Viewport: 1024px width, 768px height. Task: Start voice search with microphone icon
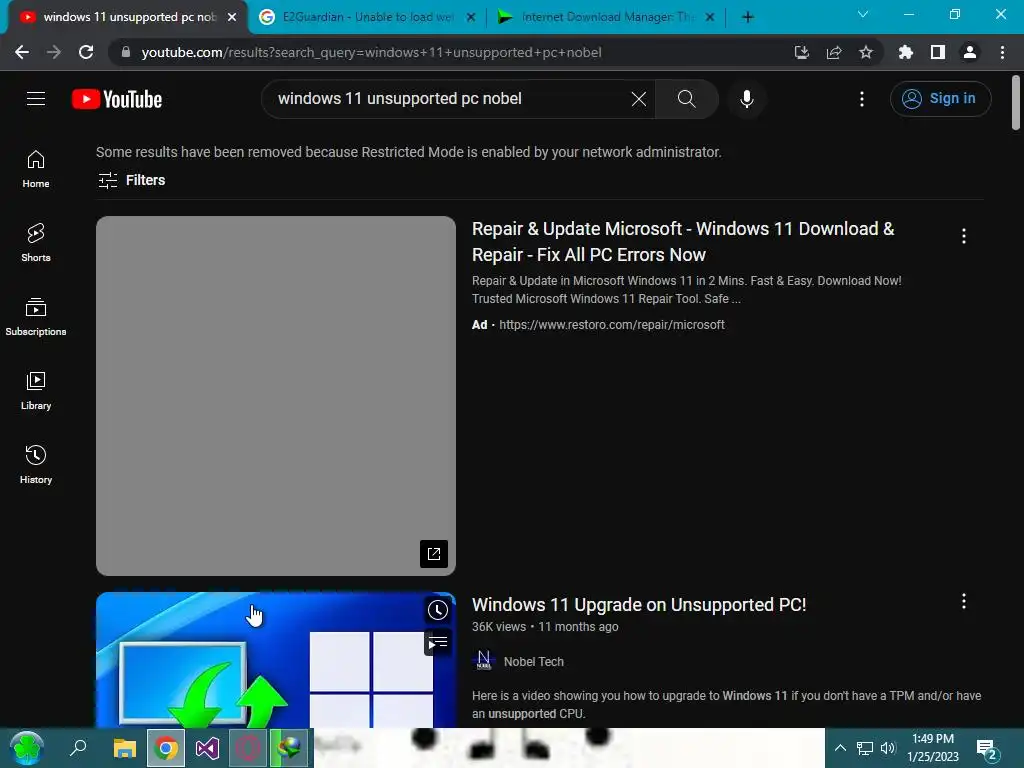[x=747, y=99]
